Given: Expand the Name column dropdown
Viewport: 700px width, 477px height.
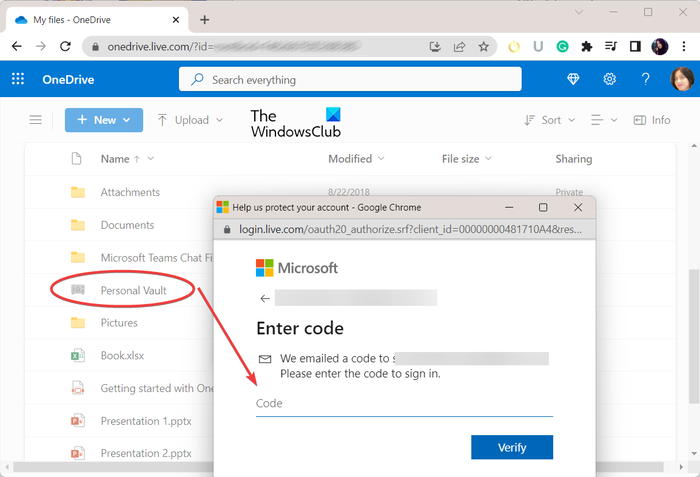Looking at the screenshot, I should point(150,159).
